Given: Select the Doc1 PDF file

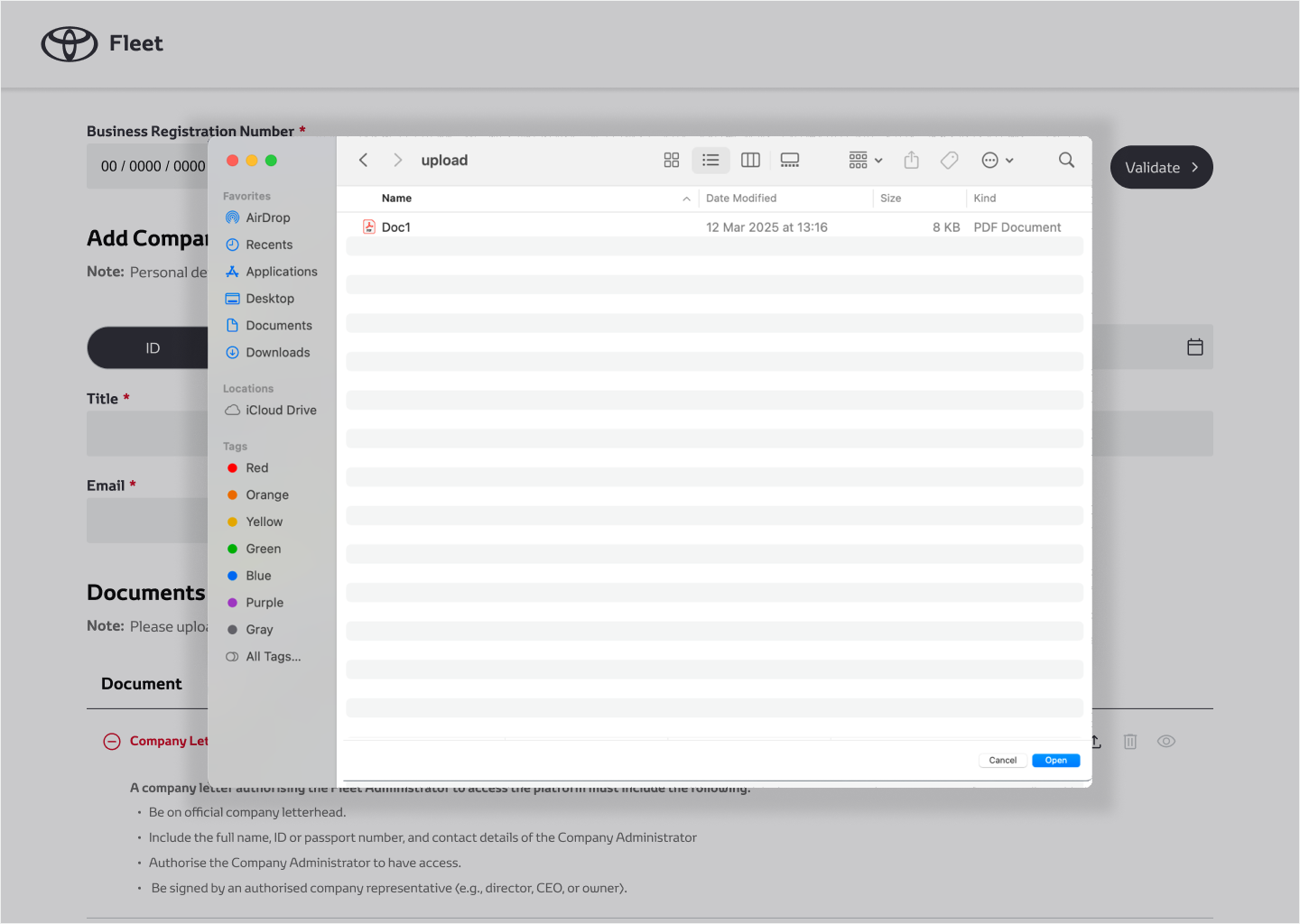Looking at the screenshot, I should [x=395, y=227].
